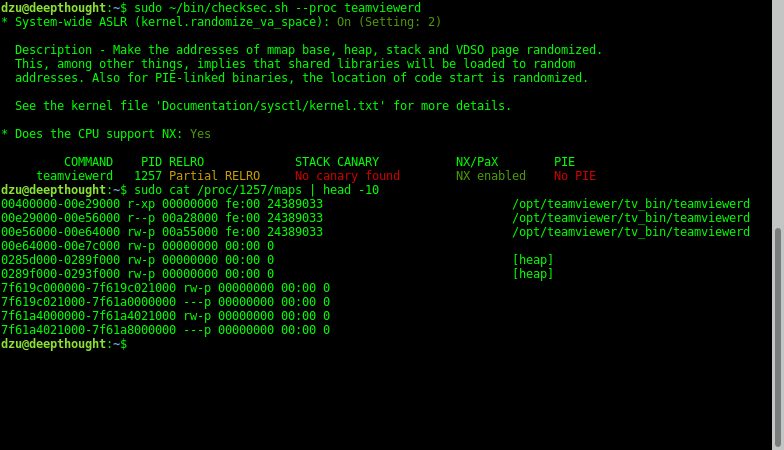
Task: Click the second [heap] label
Action: coord(532,274)
